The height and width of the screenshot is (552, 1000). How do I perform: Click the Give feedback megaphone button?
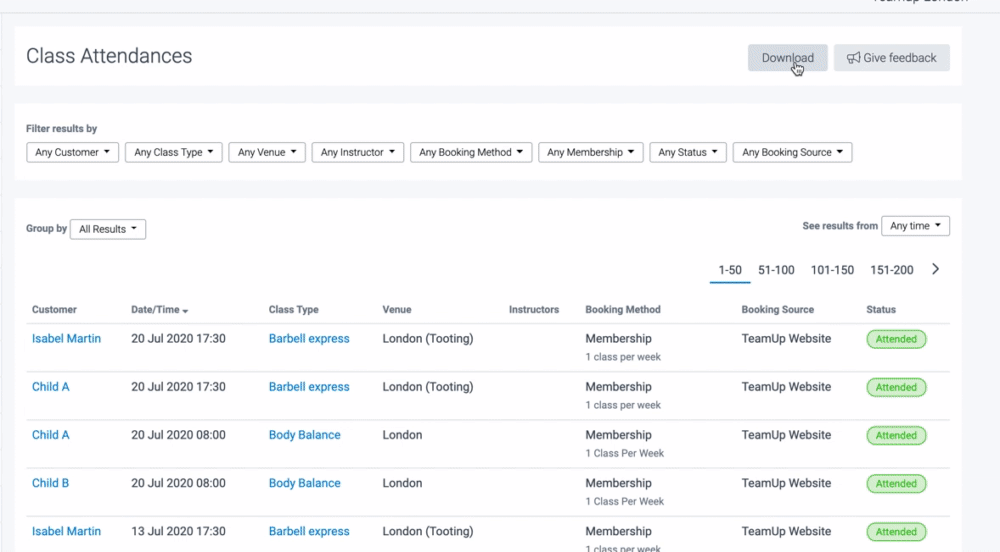(x=891, y=58)
